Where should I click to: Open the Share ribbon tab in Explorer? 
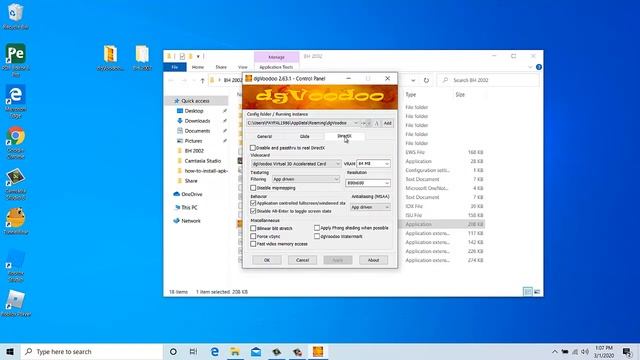(x=221, y=67)
